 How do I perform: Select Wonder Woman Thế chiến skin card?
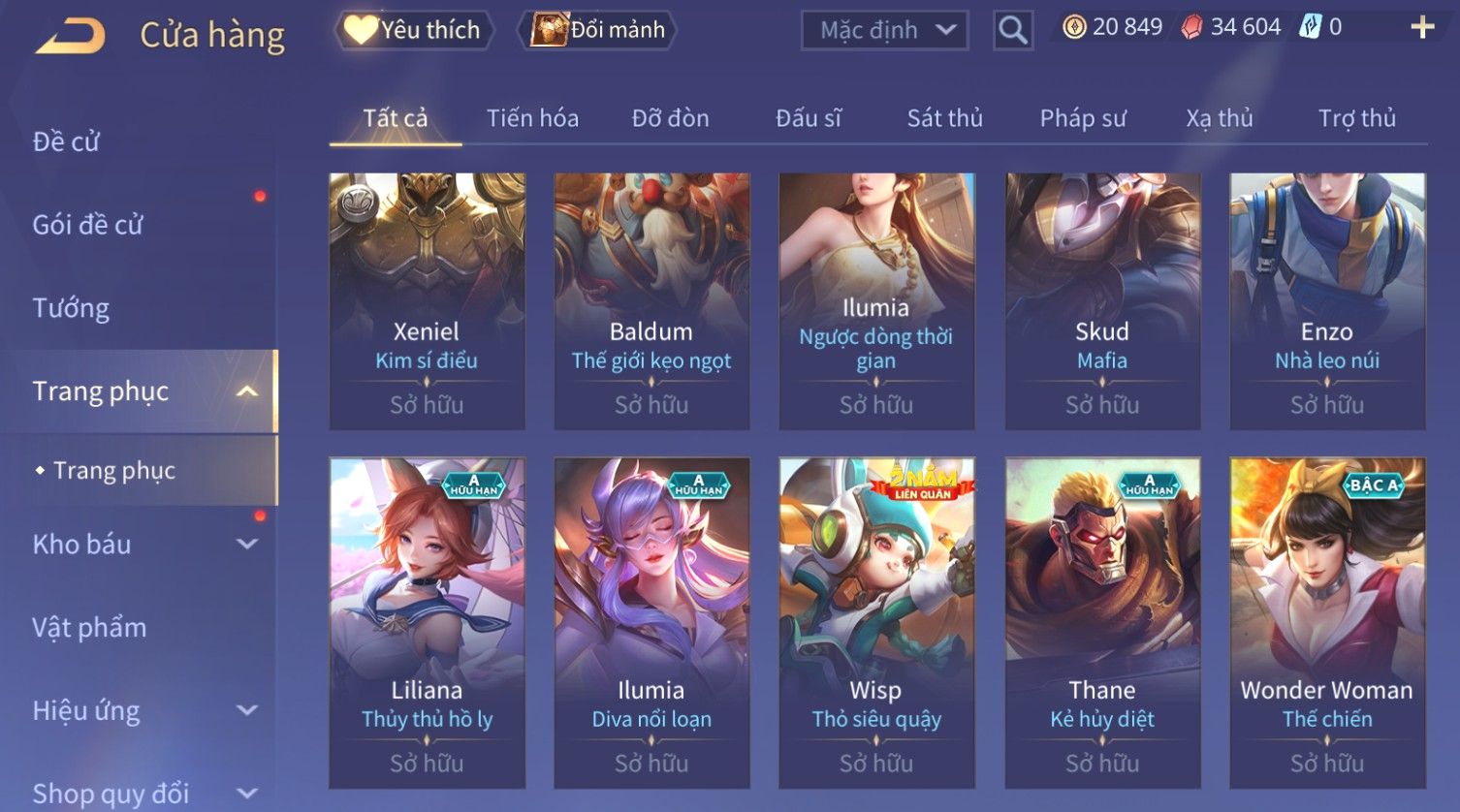pyautogui.click(x=1327, y=623)
